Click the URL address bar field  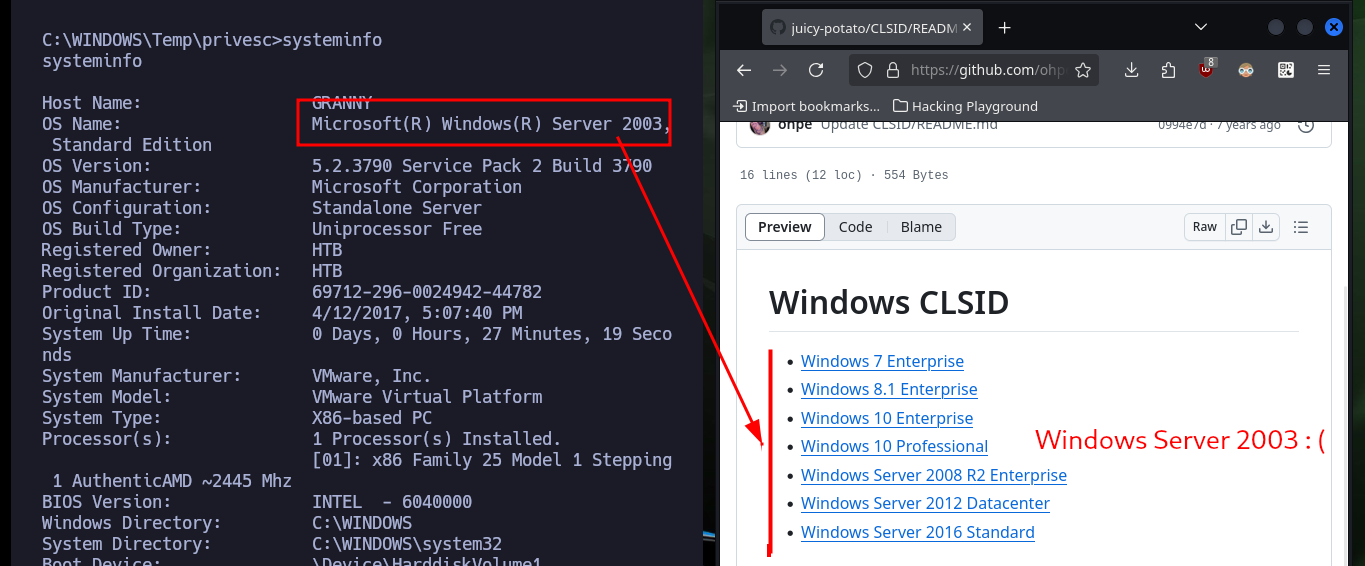pos(974,70)
